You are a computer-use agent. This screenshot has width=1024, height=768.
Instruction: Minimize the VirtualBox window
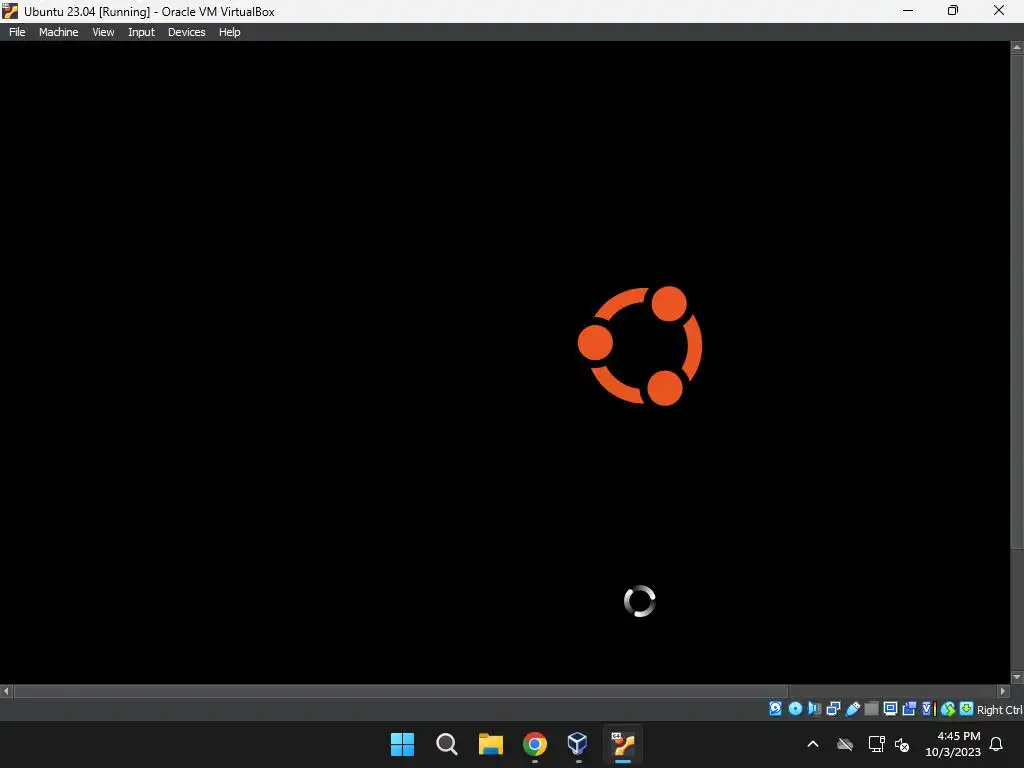[x=908, y=10]
